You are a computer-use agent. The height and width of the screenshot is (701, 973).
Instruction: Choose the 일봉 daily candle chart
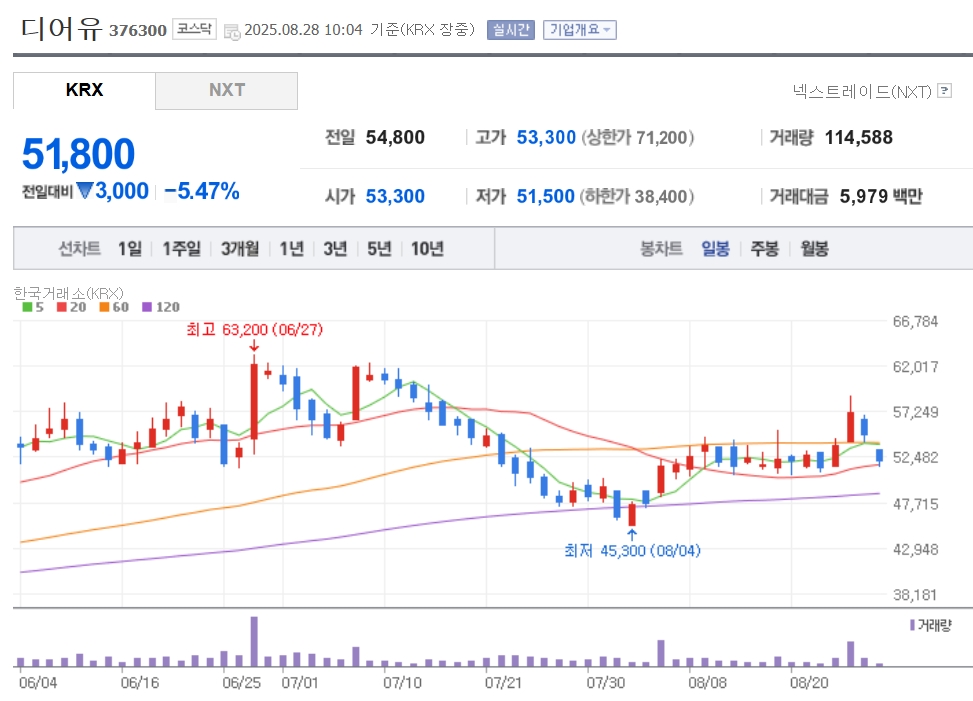point(715,249)
